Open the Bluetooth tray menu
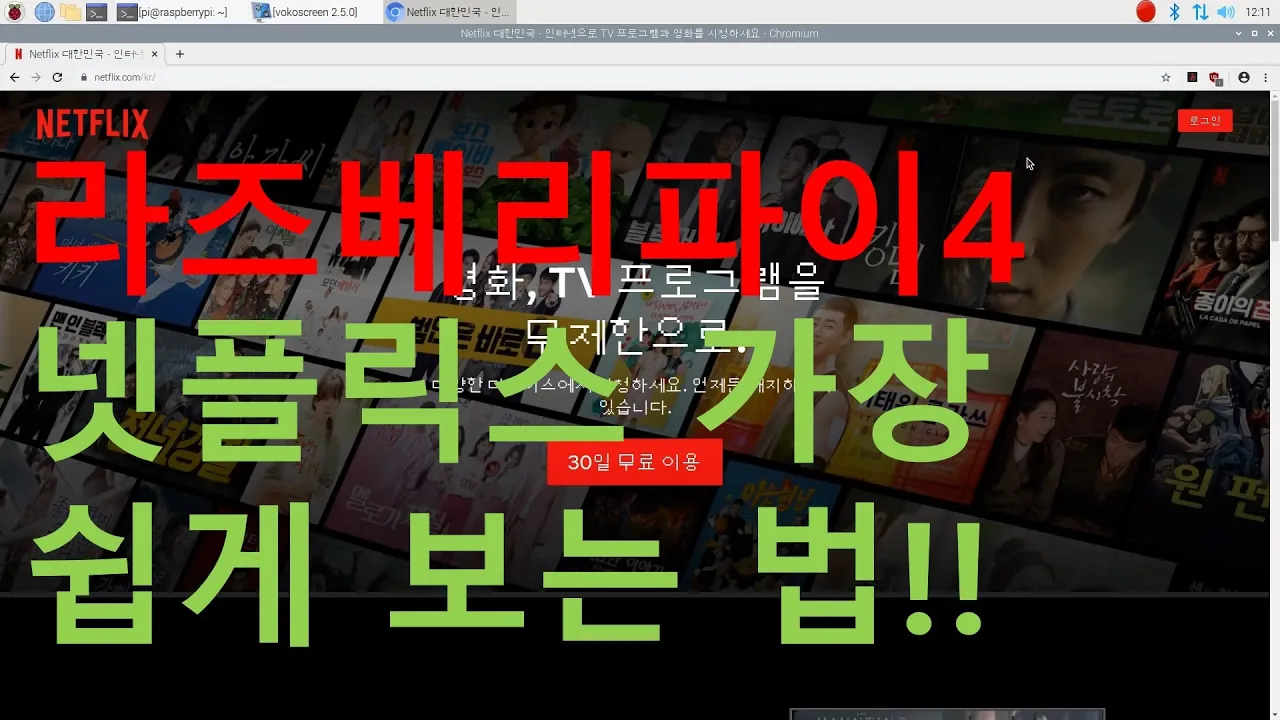Image resolution: width=1280 pixels, height=720 pixels. (x=1175, y=12)
